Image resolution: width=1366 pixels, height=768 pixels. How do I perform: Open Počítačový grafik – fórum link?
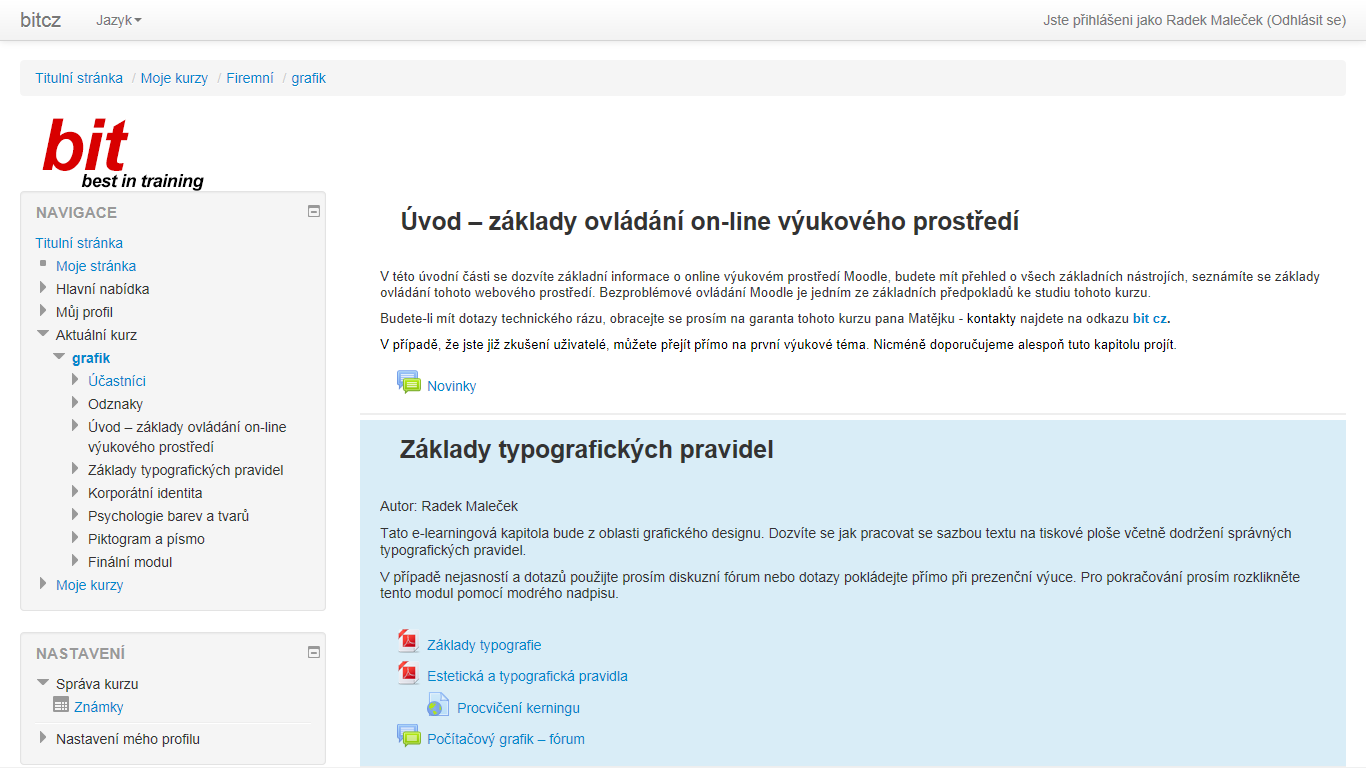(506, 739)
